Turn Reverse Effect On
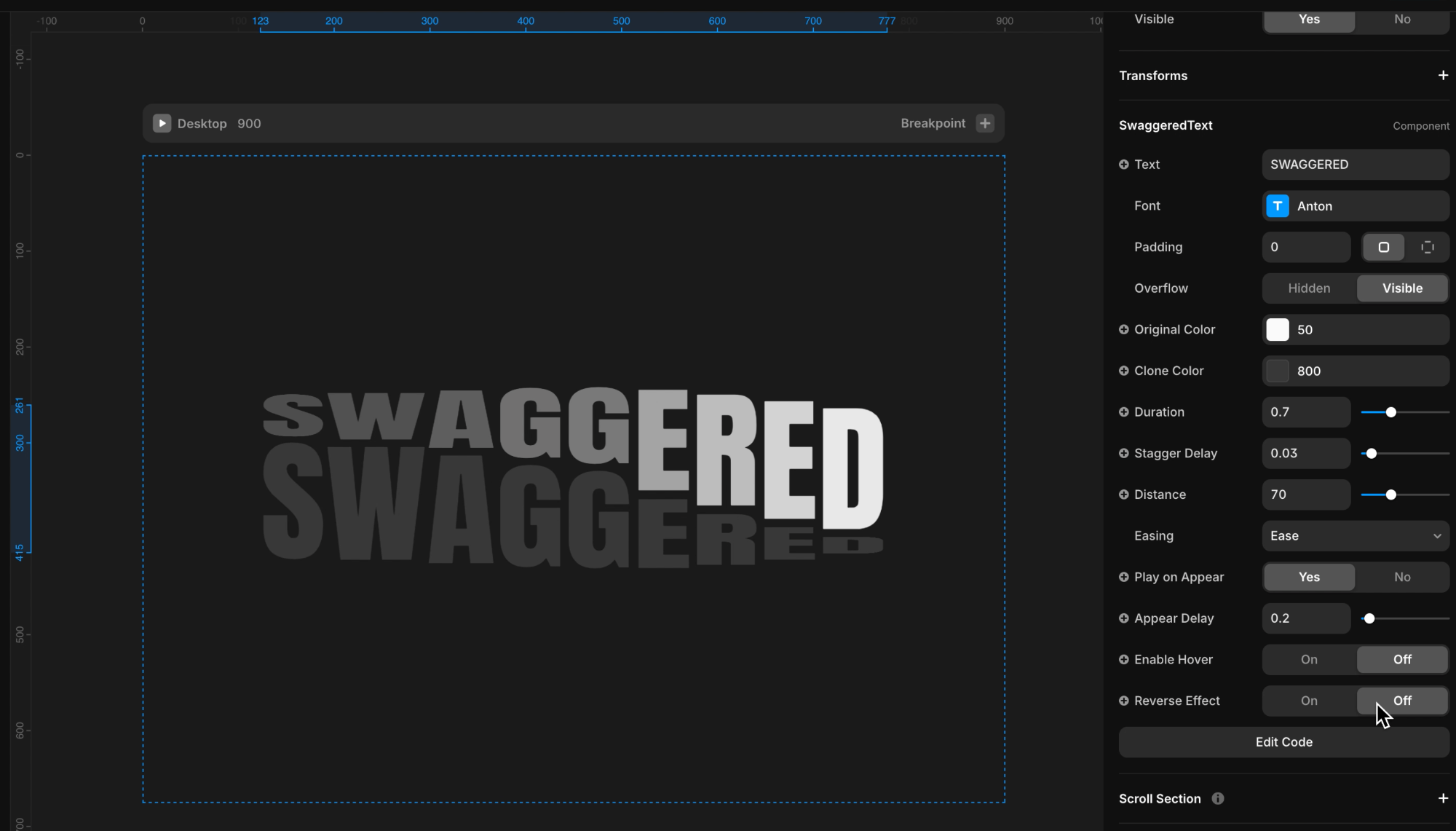The image size is (1456, 831). (1308, 701)
